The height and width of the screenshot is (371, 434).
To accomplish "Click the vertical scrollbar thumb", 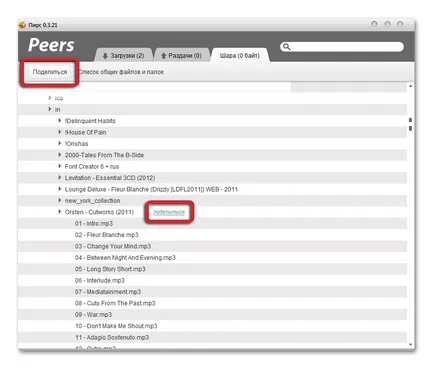I will point(411,124).
